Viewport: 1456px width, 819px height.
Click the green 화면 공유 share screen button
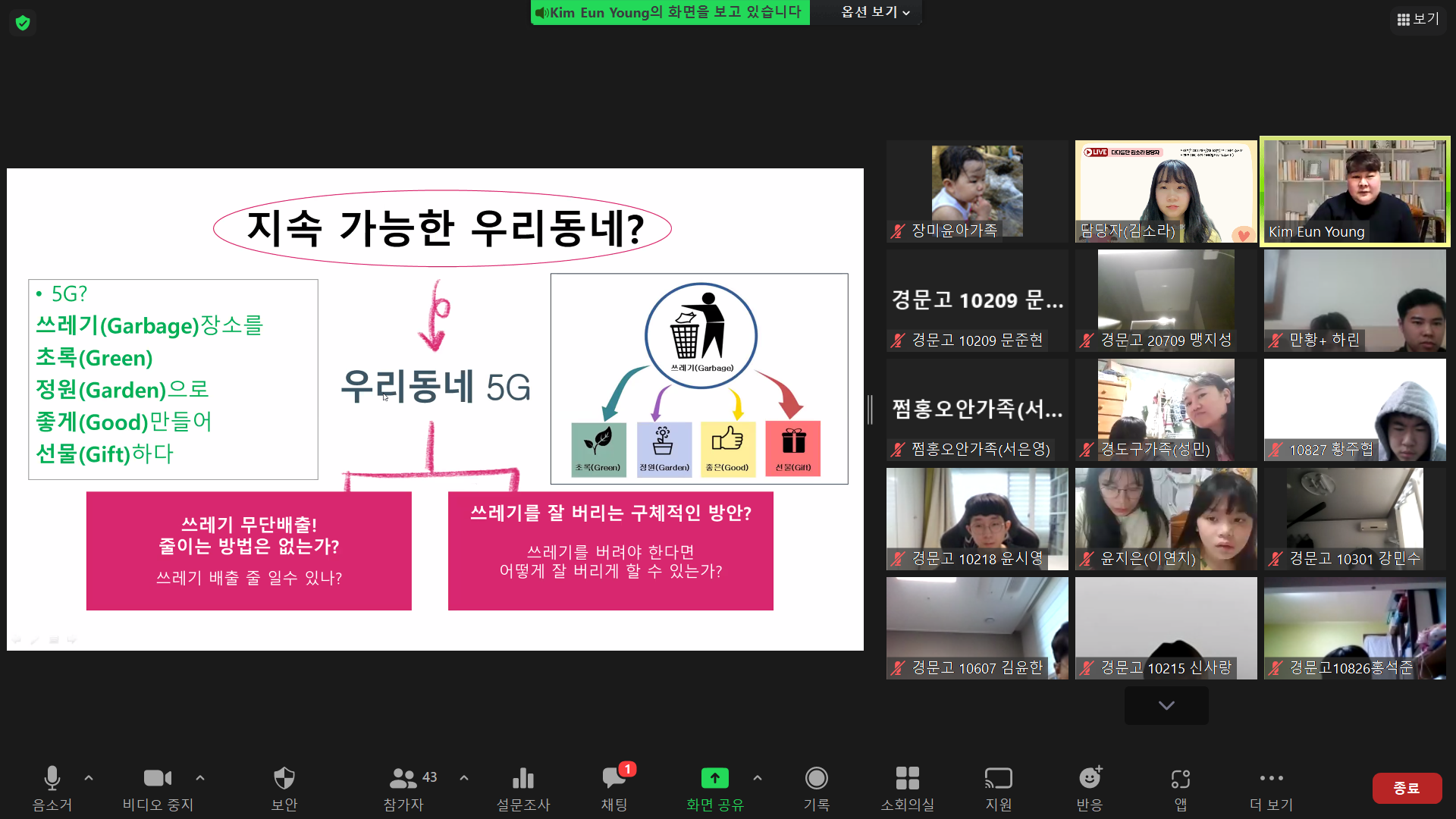point(714,779)
